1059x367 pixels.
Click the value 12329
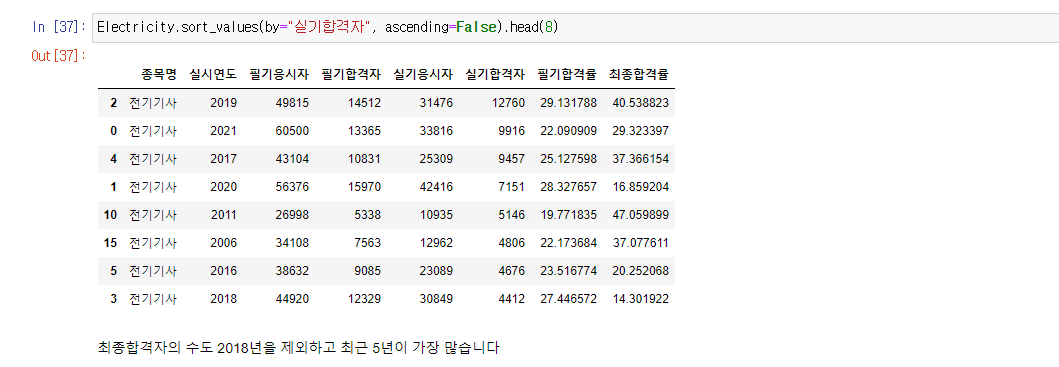click(365, 299)
